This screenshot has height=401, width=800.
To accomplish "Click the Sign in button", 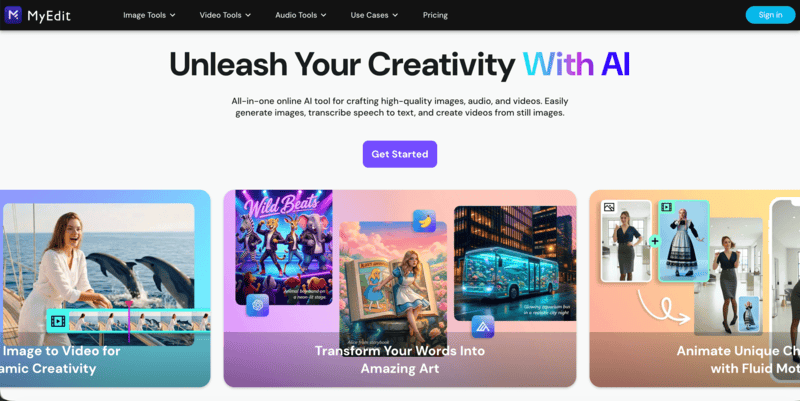I will (x=770, y=15).
